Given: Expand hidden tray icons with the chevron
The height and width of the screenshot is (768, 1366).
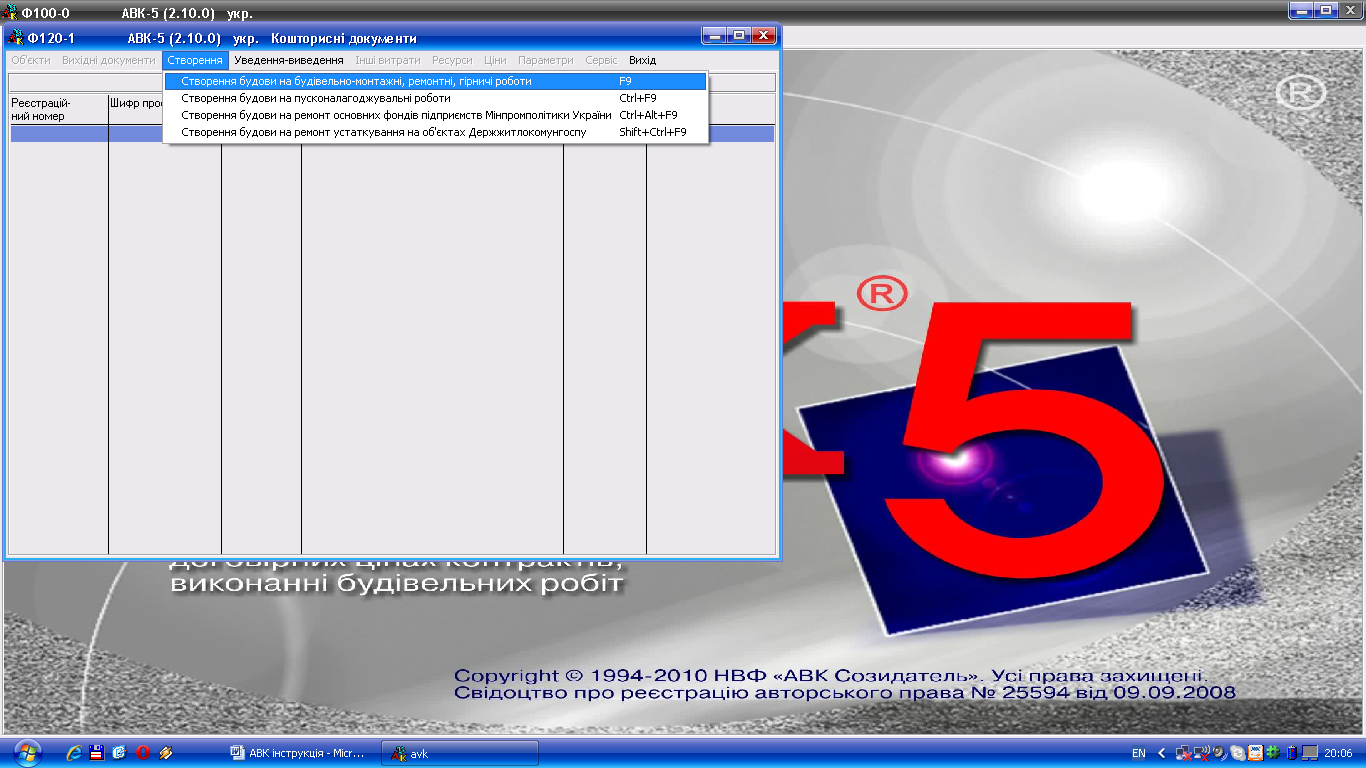Looking at the screenshot, I should coord(1161,752).
